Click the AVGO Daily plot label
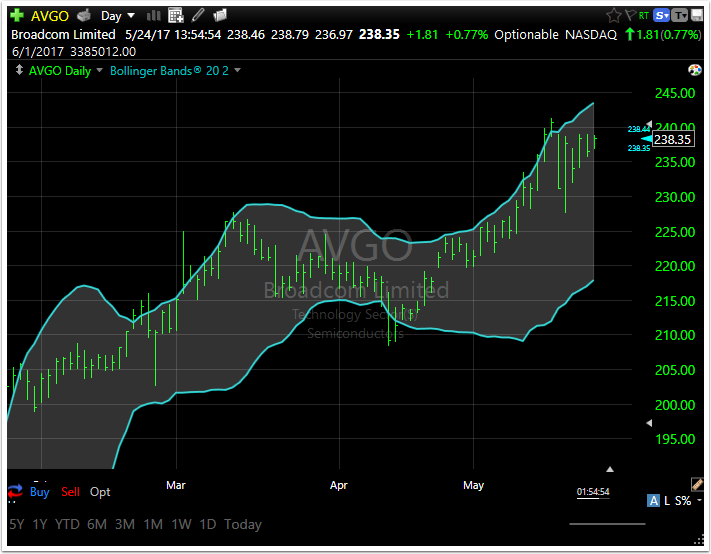Image resolution: width=711 pixels, height=554 pixels. (60, 71)
